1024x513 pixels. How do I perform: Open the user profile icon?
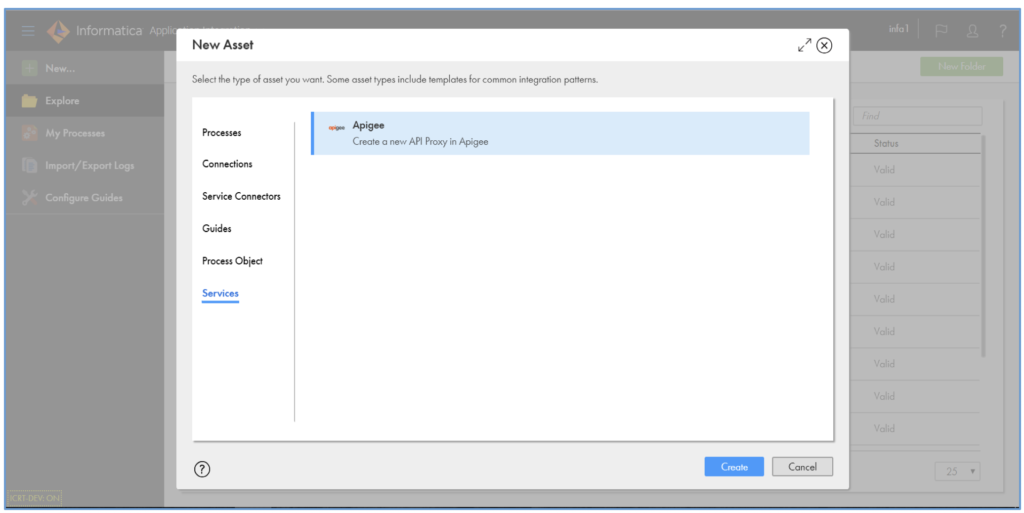coord(972,31)
